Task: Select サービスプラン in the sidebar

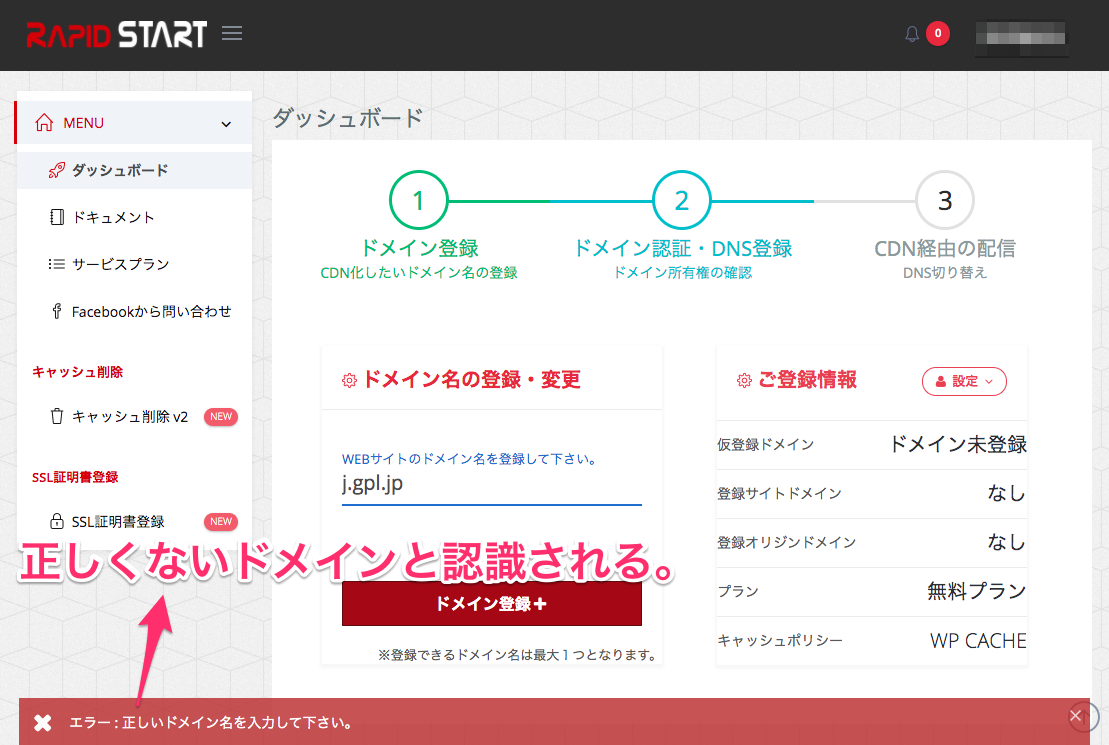Action: 120,264
